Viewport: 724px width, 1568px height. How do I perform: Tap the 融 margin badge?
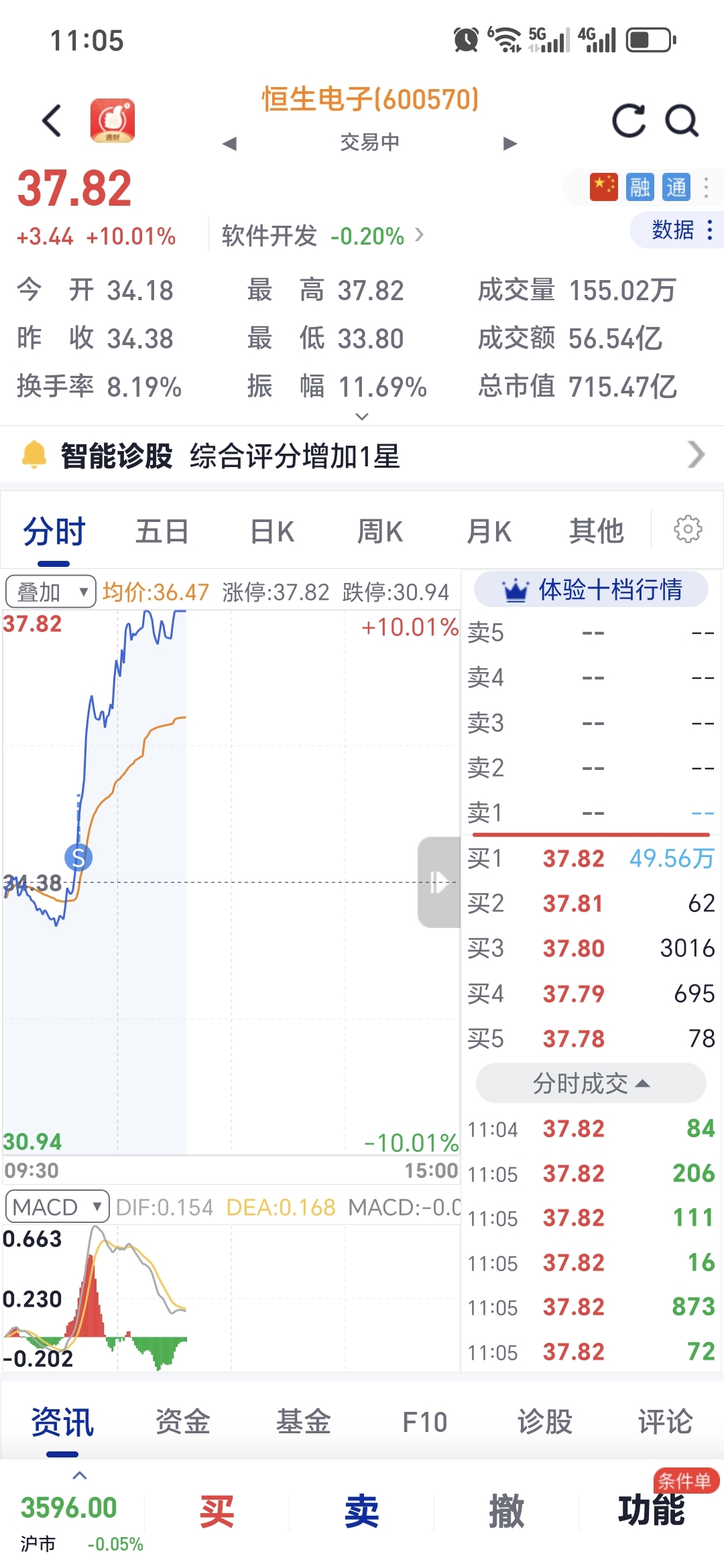tap(640, 187)
